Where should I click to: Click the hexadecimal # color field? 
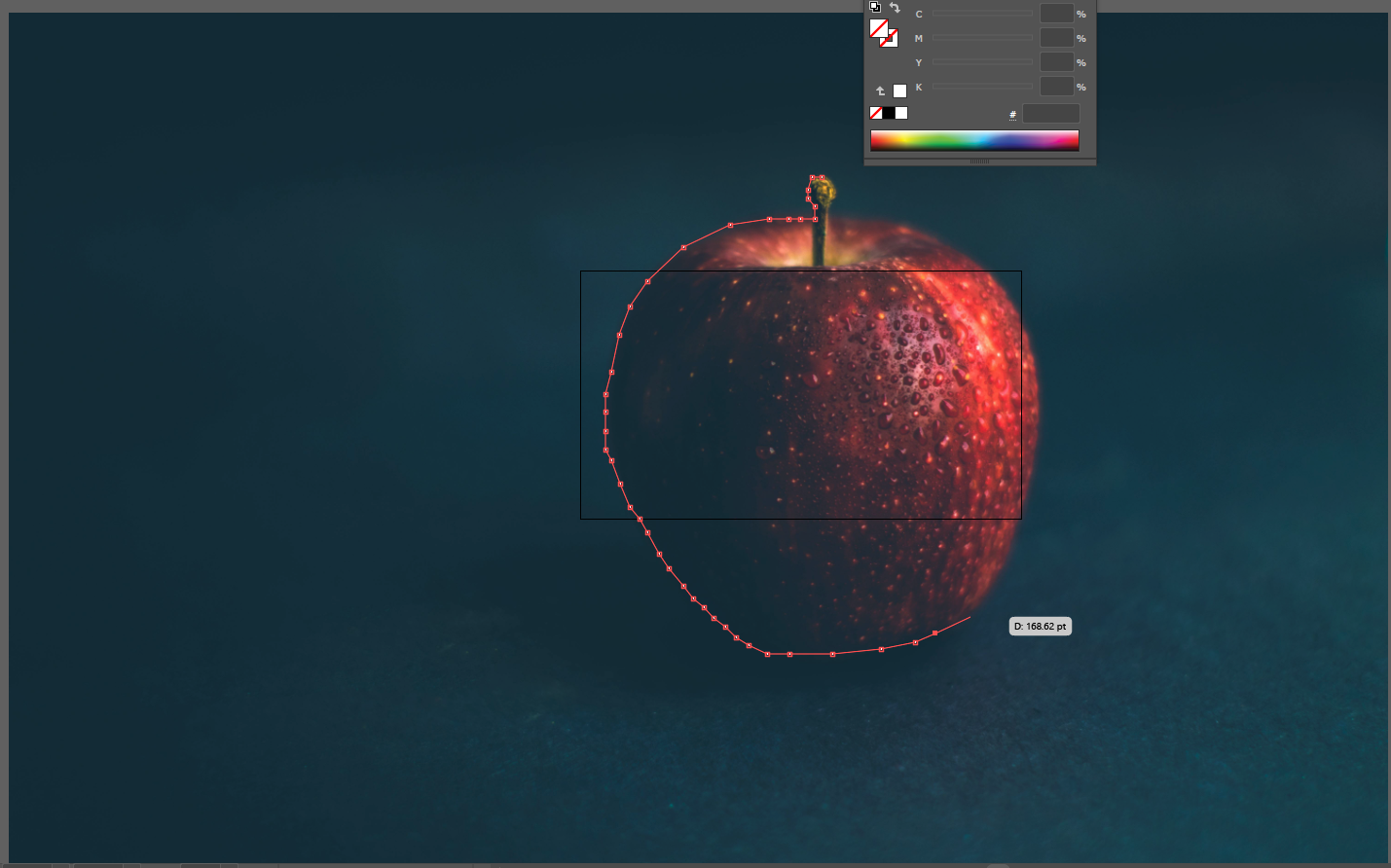1050,114
